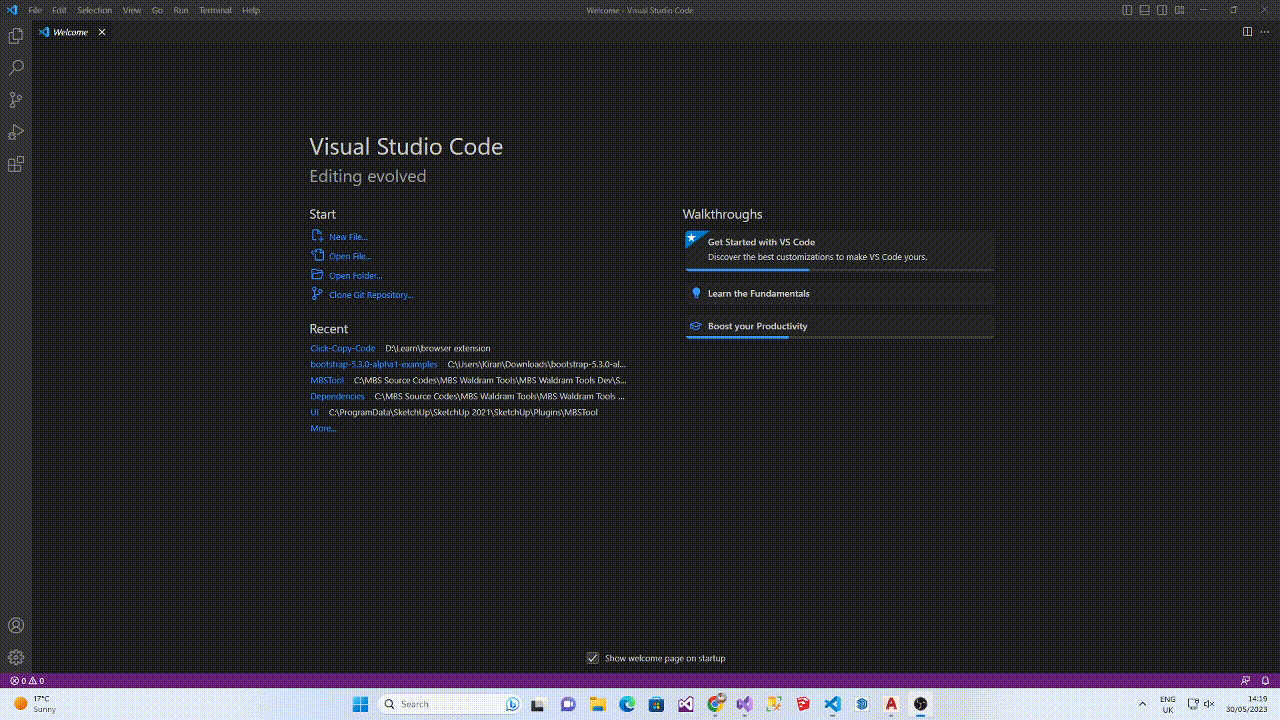Open the Run and Debug view
1280x720 pixels.
(16, 132)
